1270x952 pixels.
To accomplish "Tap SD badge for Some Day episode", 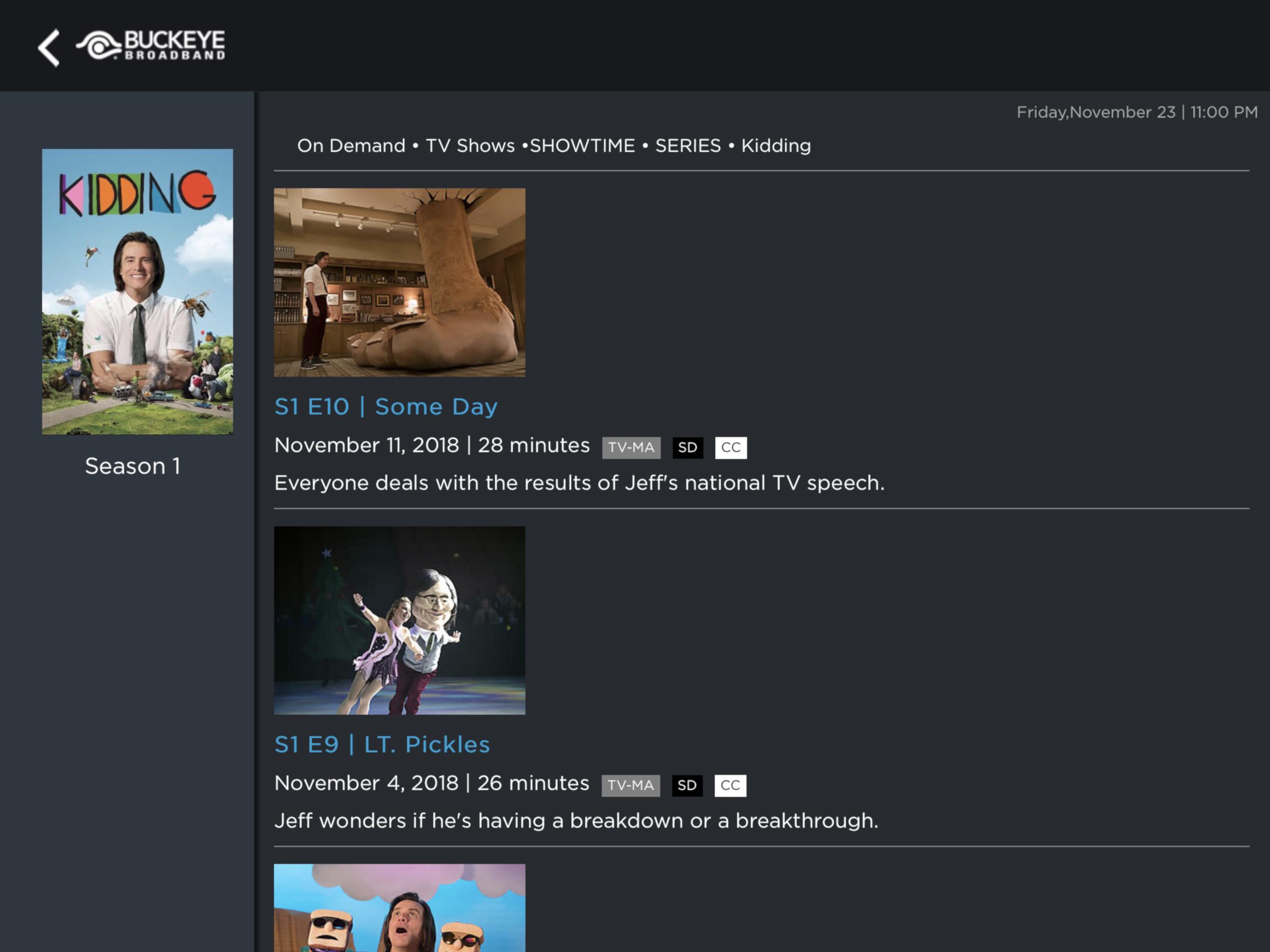I will click(688, 448).
